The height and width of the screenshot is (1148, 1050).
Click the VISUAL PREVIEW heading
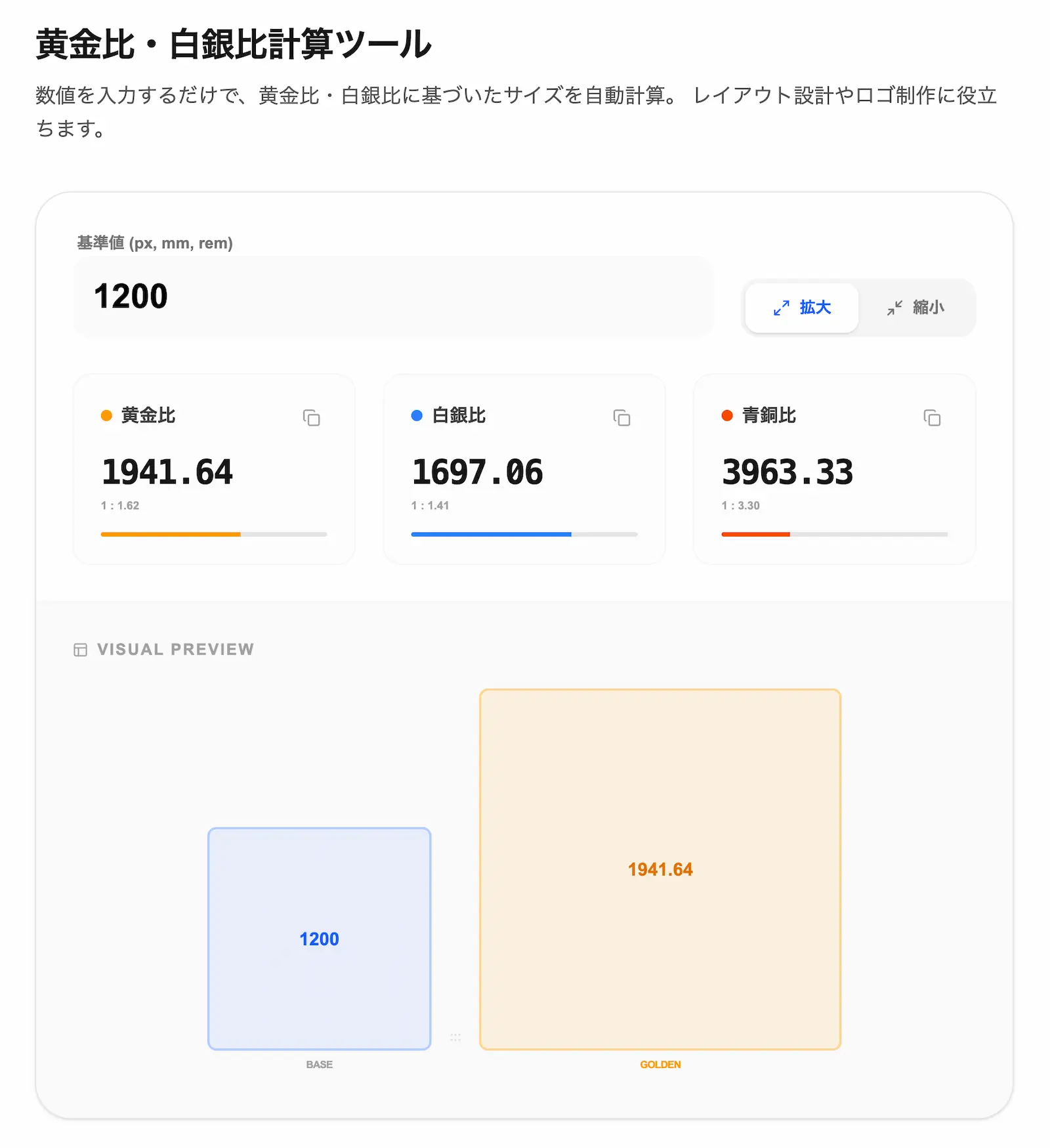175,649
